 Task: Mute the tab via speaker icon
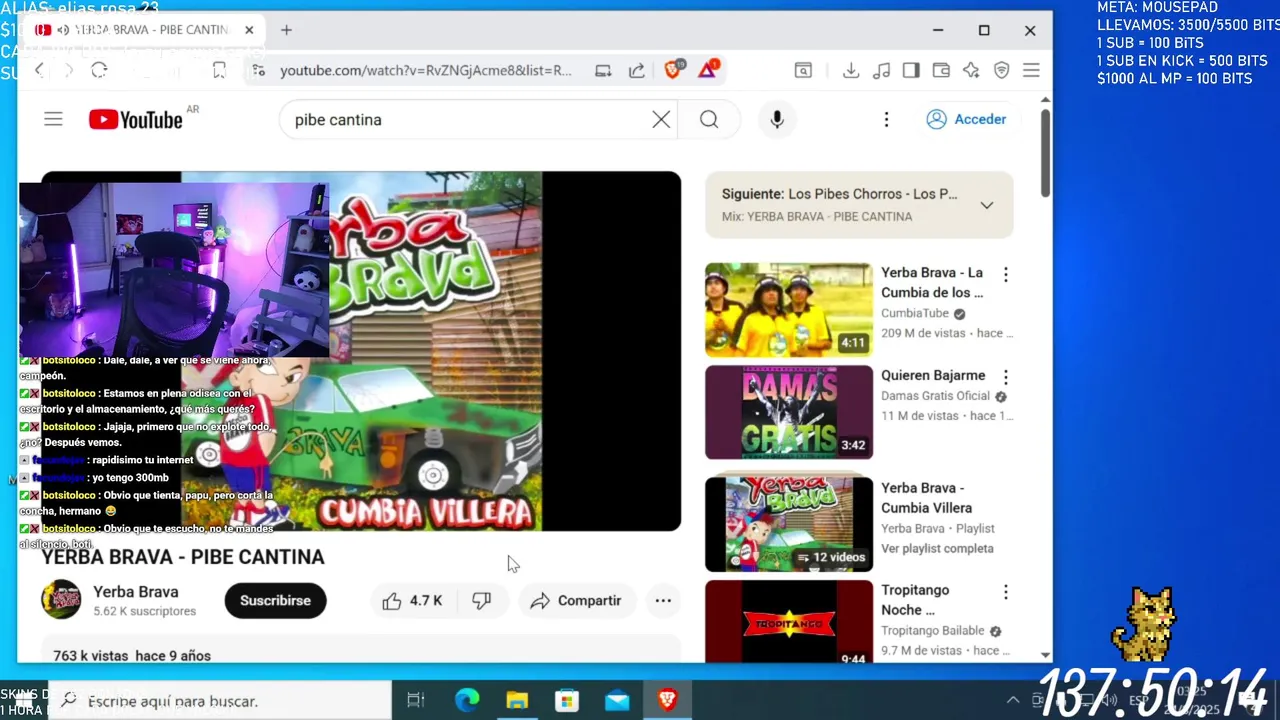tap(63, 30)
